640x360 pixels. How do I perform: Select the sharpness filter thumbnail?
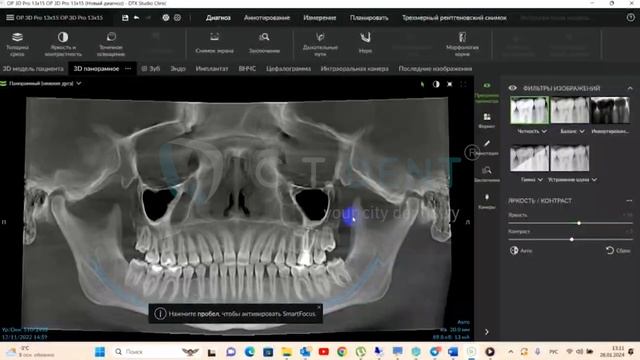529,110
